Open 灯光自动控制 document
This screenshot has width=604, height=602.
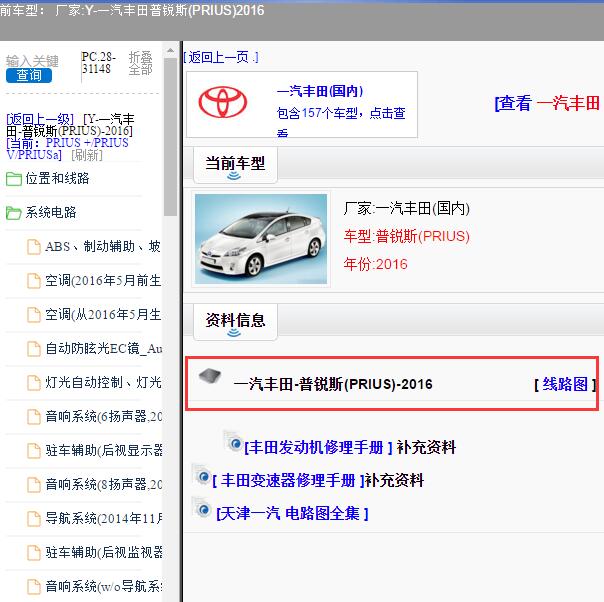[x=103, y=382]
